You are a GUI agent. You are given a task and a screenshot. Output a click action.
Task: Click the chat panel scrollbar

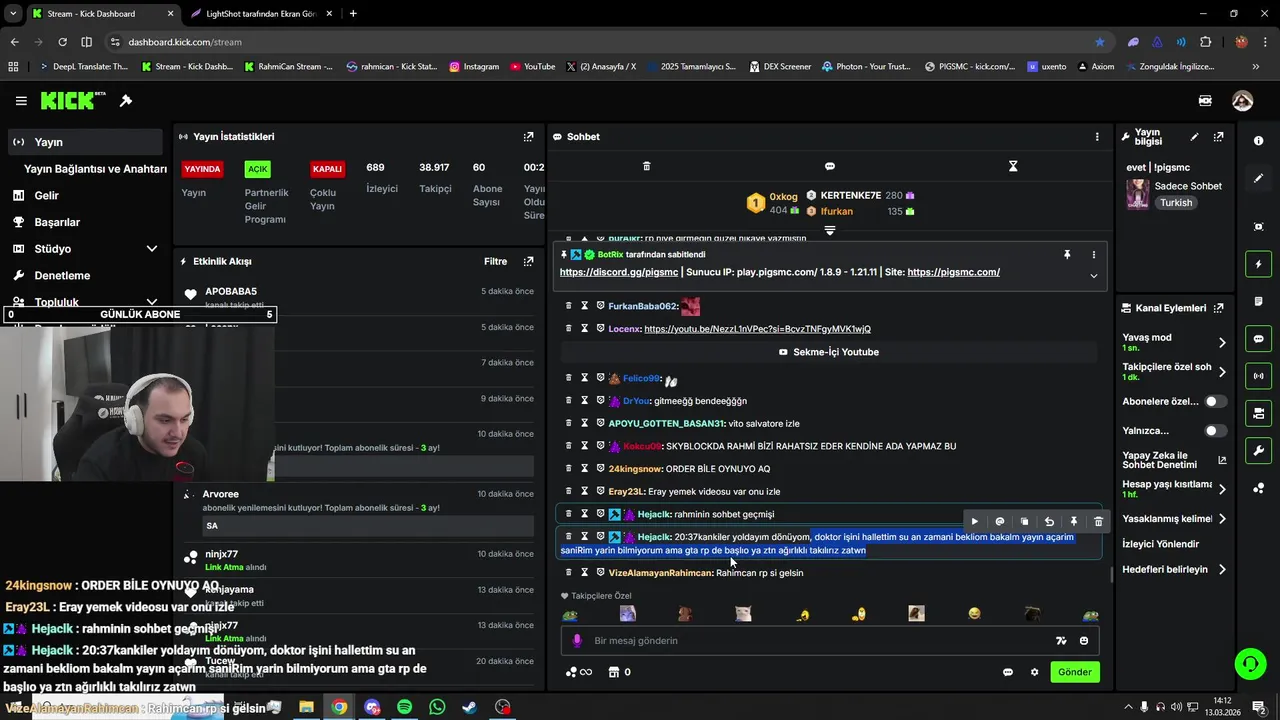pyautogui.click(x=1111, y=574)
